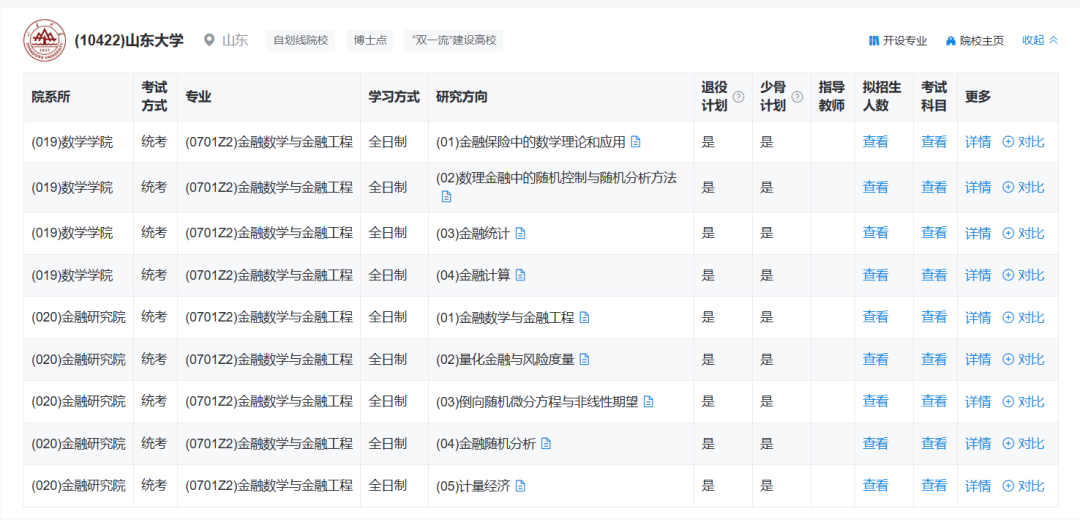Open document icon for (01)金融数学与金融工程 direction
The height and width of the screenshot is (520, 1080).
(x=585, y=318)
